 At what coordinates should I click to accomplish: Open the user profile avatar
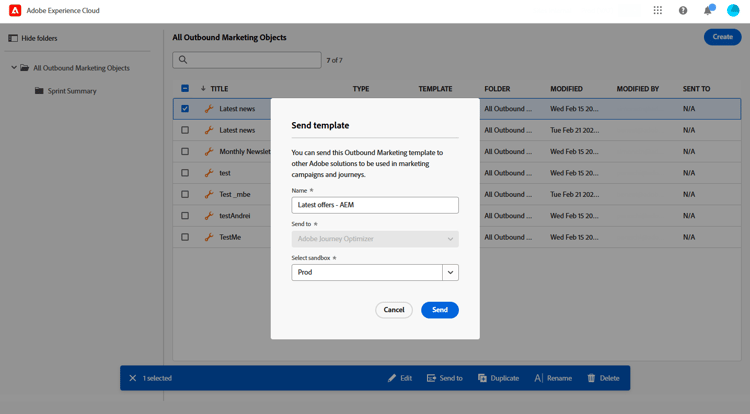pyautogui.click(x=733, y=10)
